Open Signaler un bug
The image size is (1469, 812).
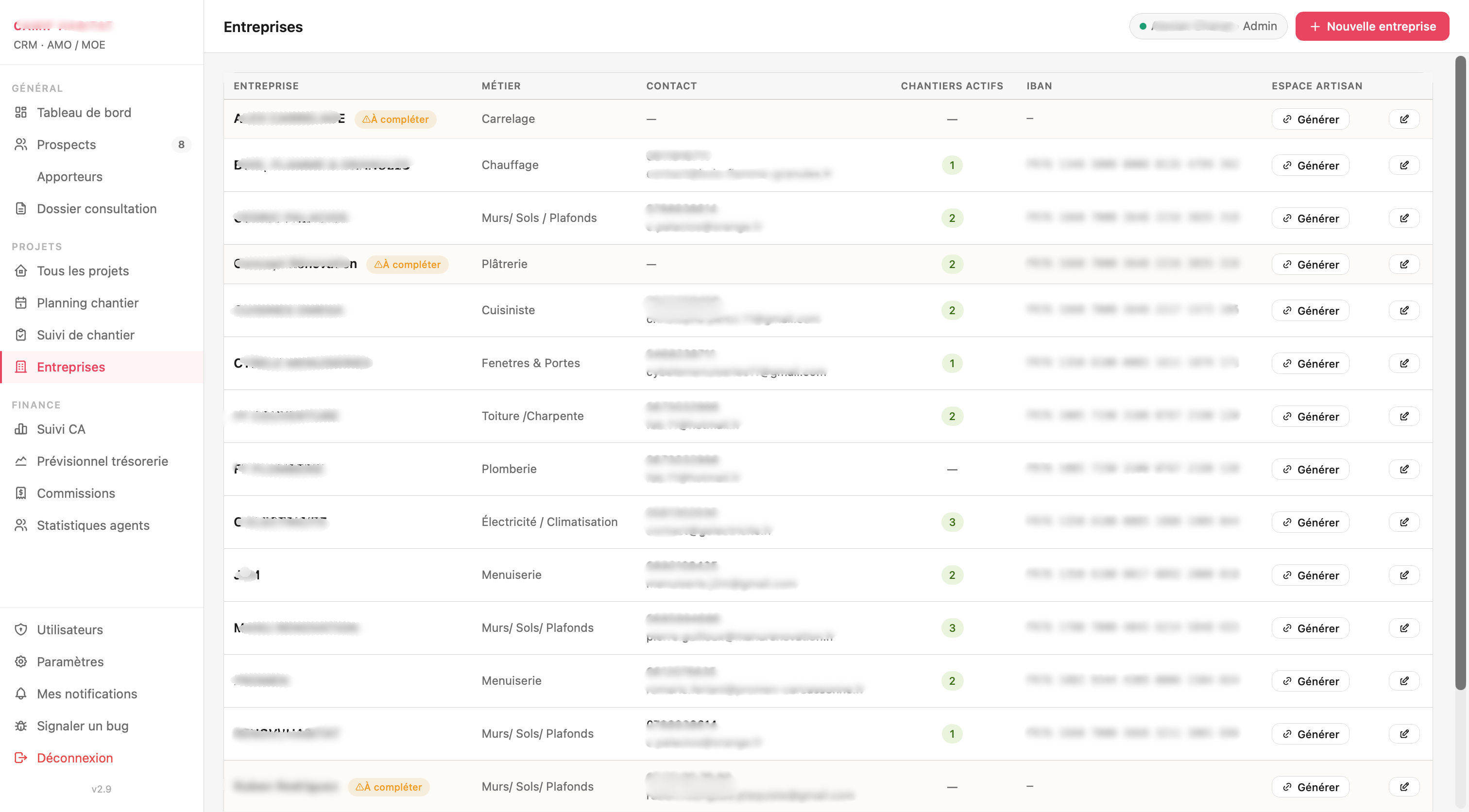point(83,726)
